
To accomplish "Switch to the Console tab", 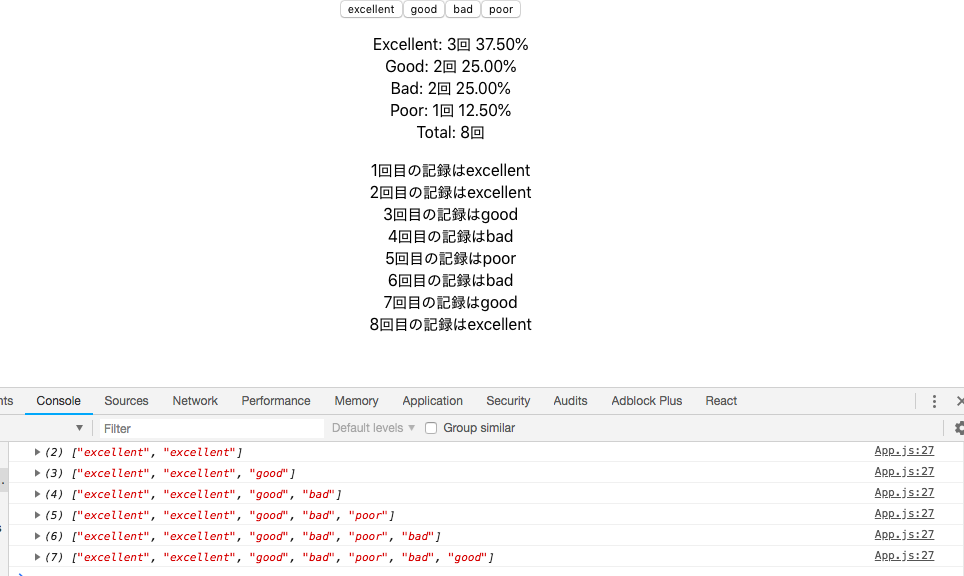I will [58, 401].
